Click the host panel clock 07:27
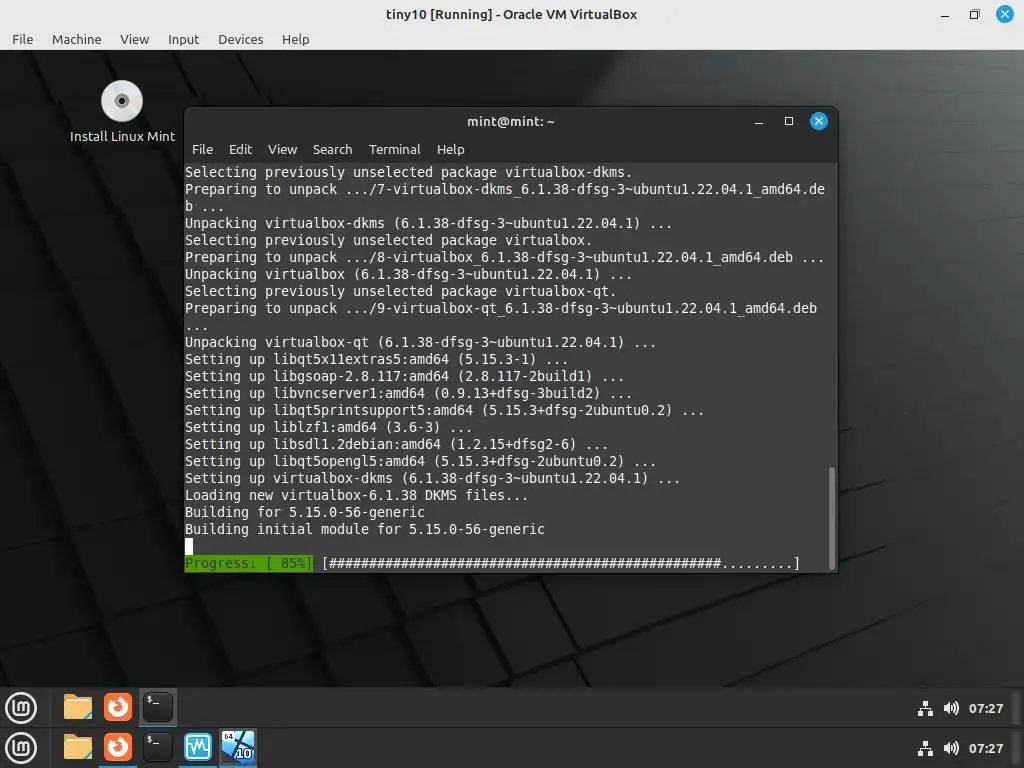Image resolution: width=1024 pixels, height=768 pixels. [x=985, y=748]
